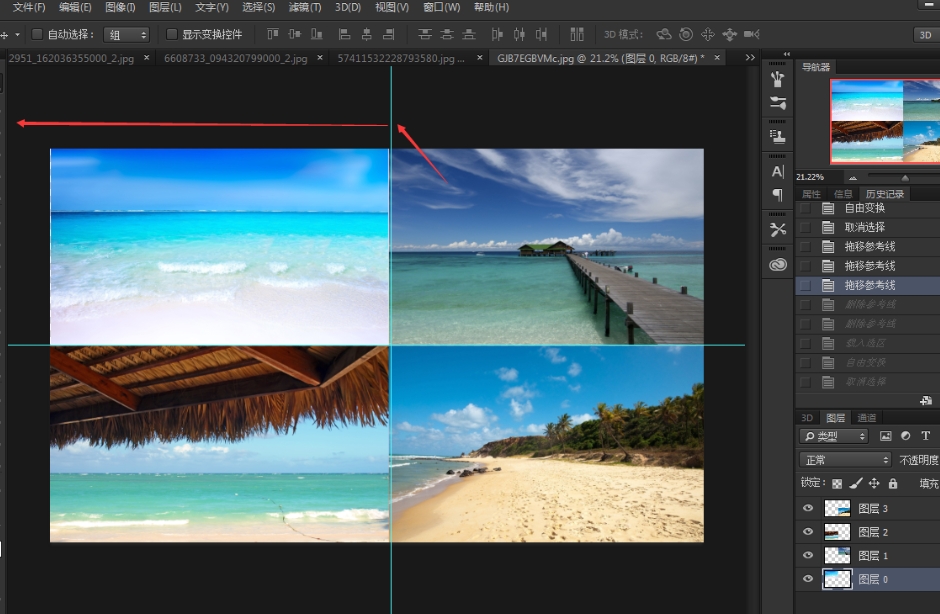Open the 正常 blend mode dropdown
This screenshot has width=940, height=614.
click(845, 460)
